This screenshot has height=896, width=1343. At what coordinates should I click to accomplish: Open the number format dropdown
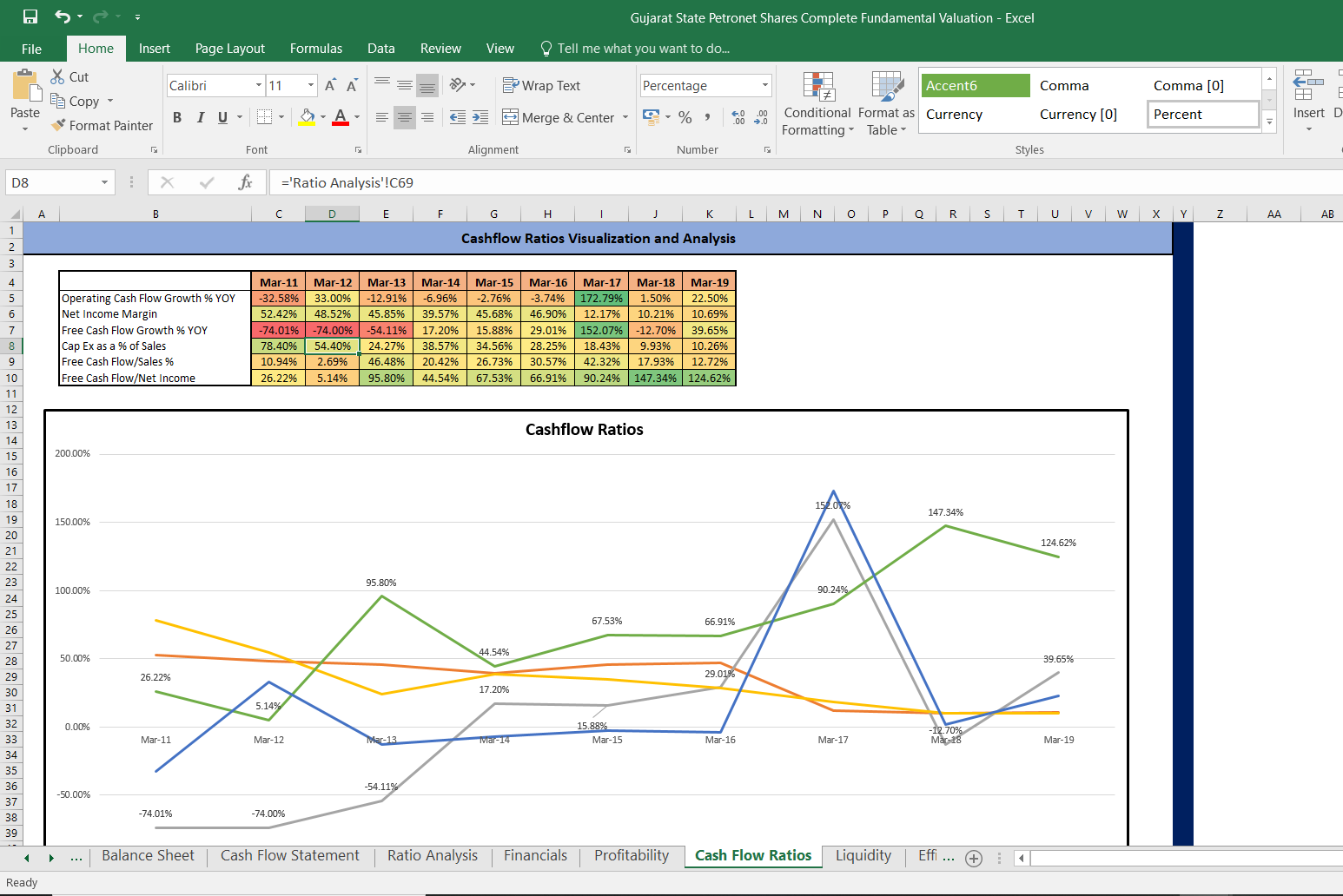pyautogui.click(x=765, y=85)
